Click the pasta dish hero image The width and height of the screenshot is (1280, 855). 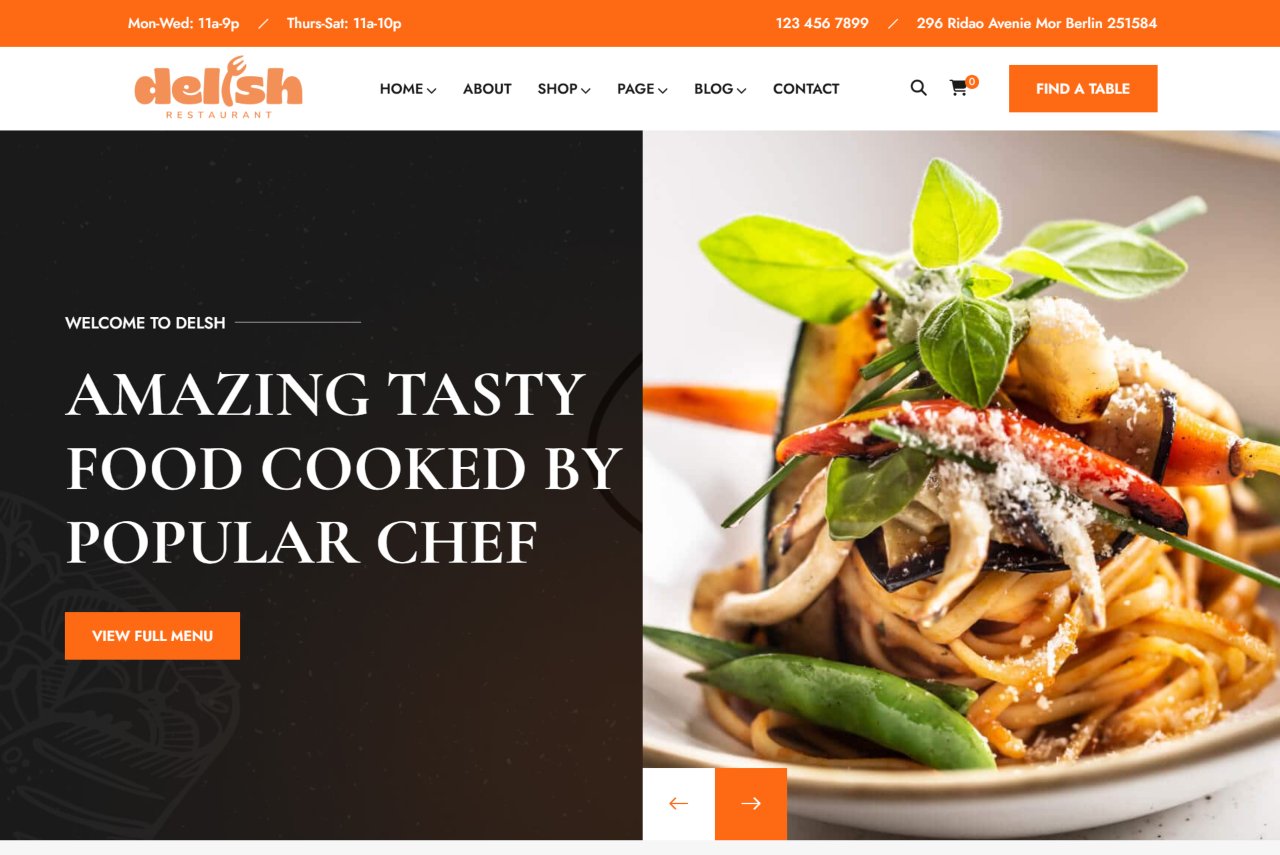point(961,485)
